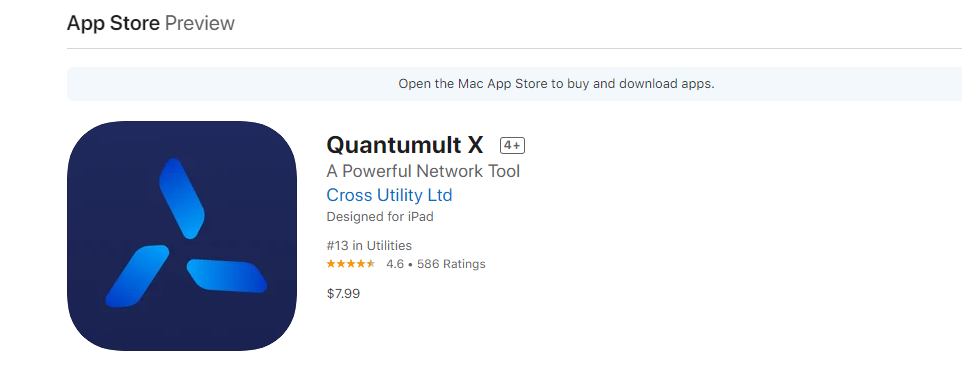The image size is (962, 380).
Task: Click the 586 Ratings text
Action: (x=451, y=264)
